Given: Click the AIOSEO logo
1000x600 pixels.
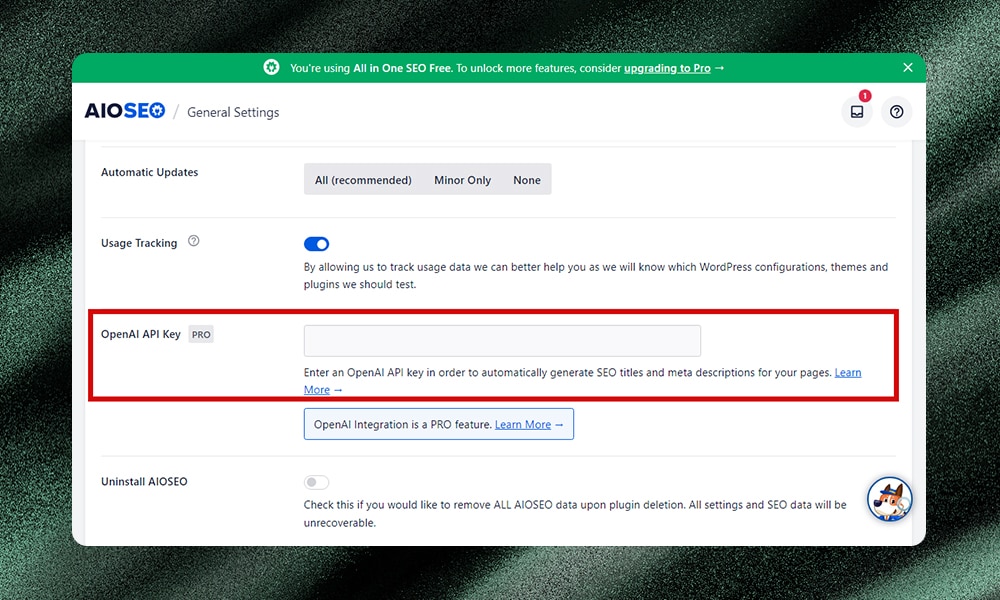Looking at the screenshot, I should [x=125, y=112].
